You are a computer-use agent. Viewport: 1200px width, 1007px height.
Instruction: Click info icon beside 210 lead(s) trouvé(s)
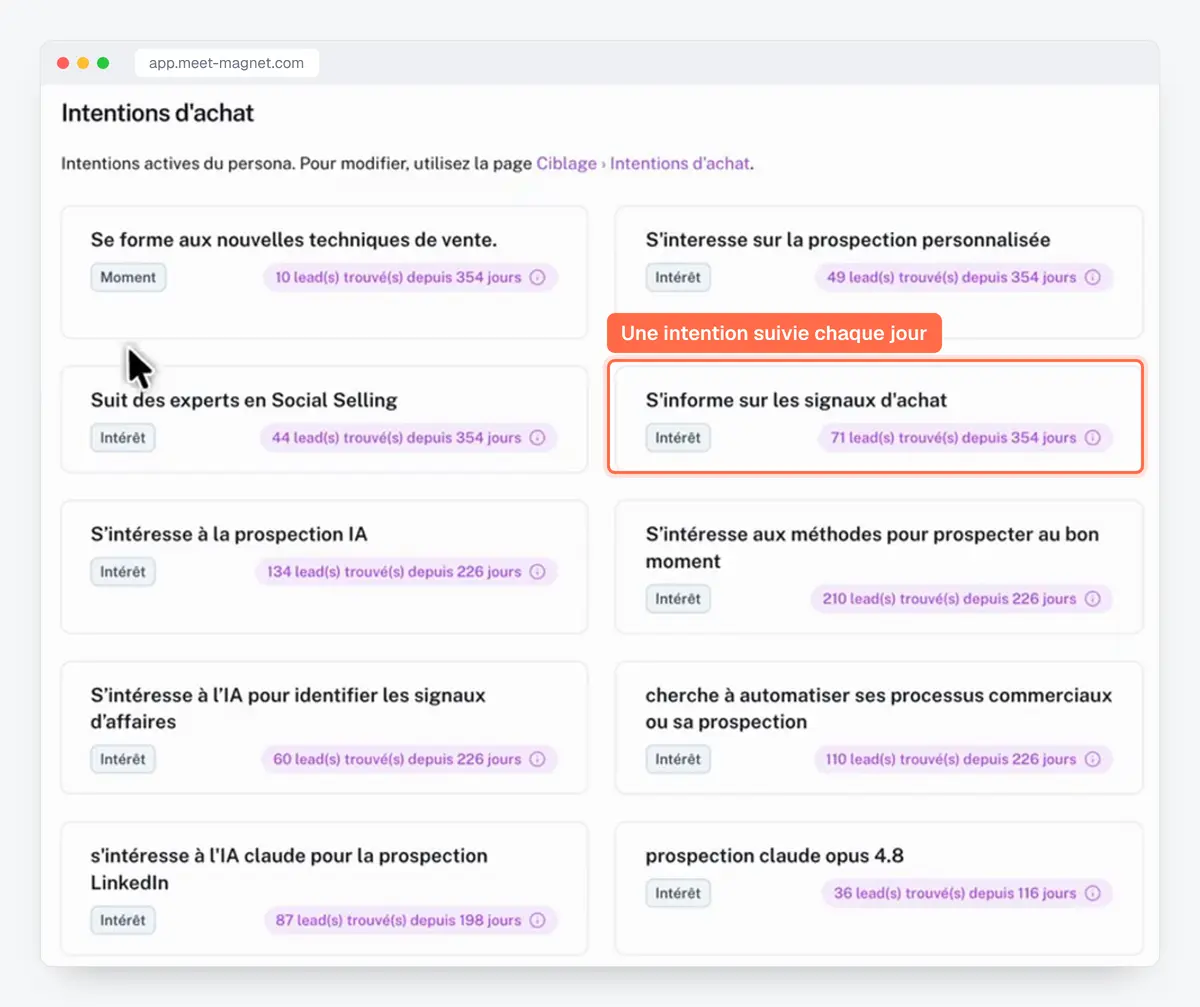tap(1092, 599)
